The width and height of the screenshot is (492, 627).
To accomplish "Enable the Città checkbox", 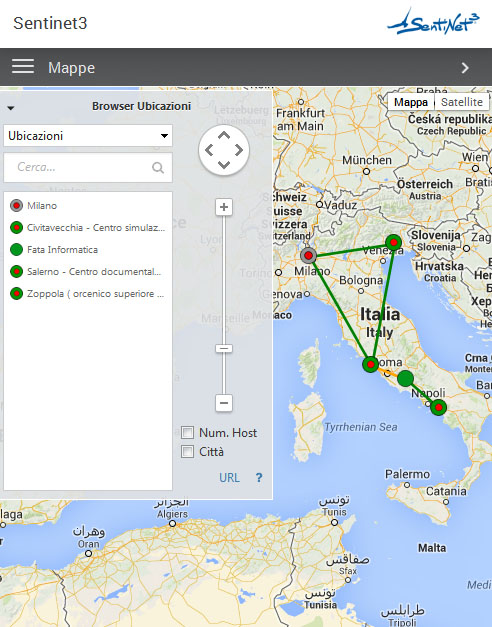I will [x=187, y=451].
